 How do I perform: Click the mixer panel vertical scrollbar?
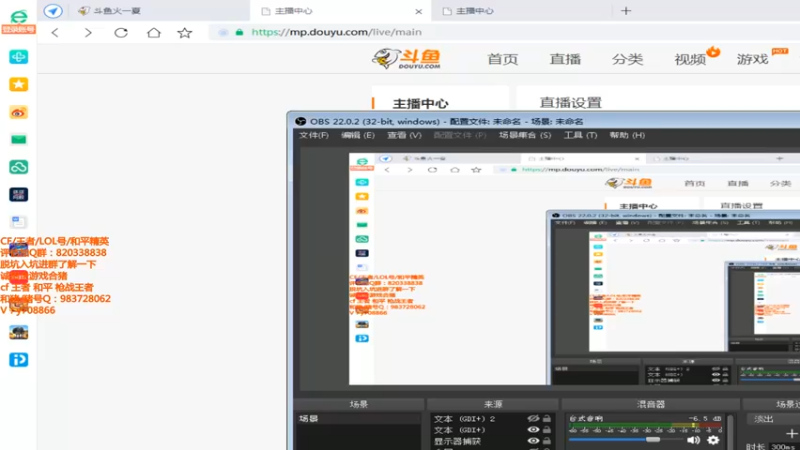(730, 432)
